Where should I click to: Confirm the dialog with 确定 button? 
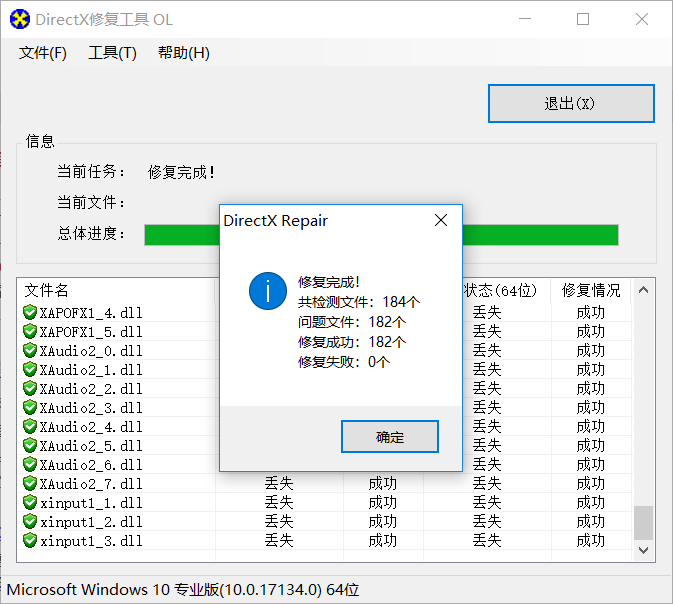[390, 437]
